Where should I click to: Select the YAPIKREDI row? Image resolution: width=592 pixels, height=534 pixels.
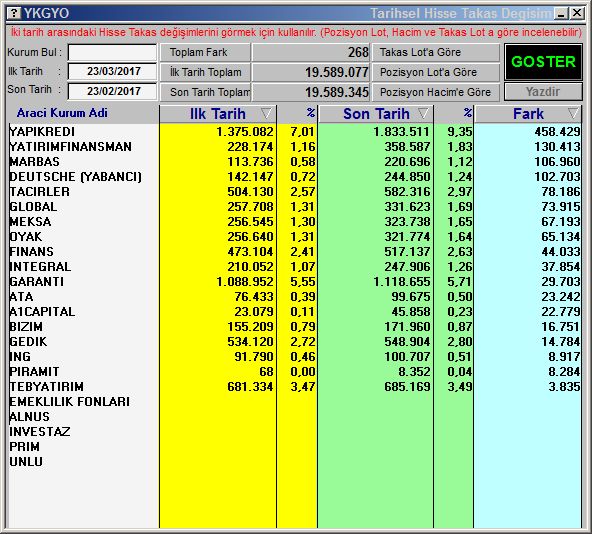(x=294, y=131)
